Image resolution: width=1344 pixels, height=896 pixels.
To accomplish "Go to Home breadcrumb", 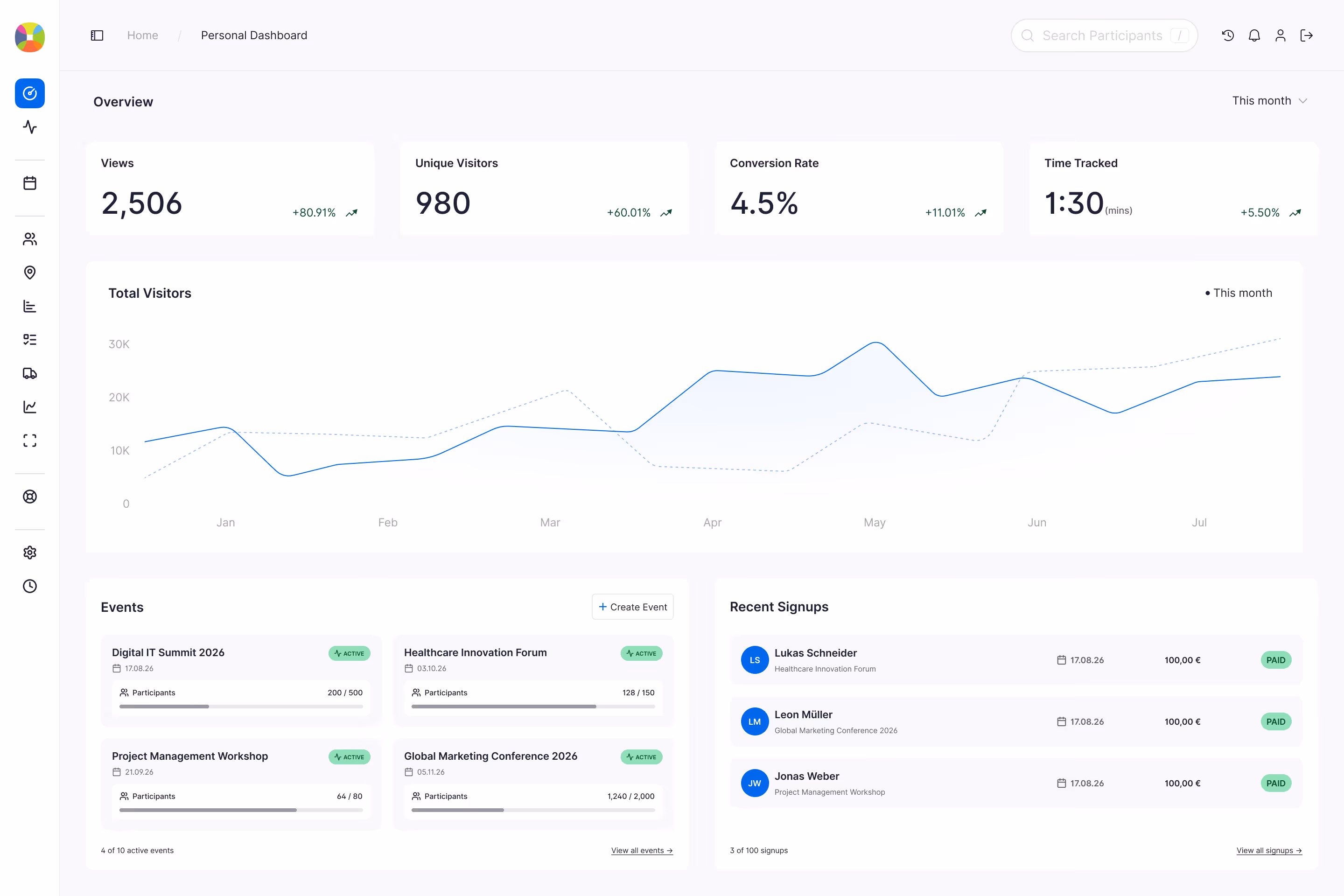I will 142,35.
